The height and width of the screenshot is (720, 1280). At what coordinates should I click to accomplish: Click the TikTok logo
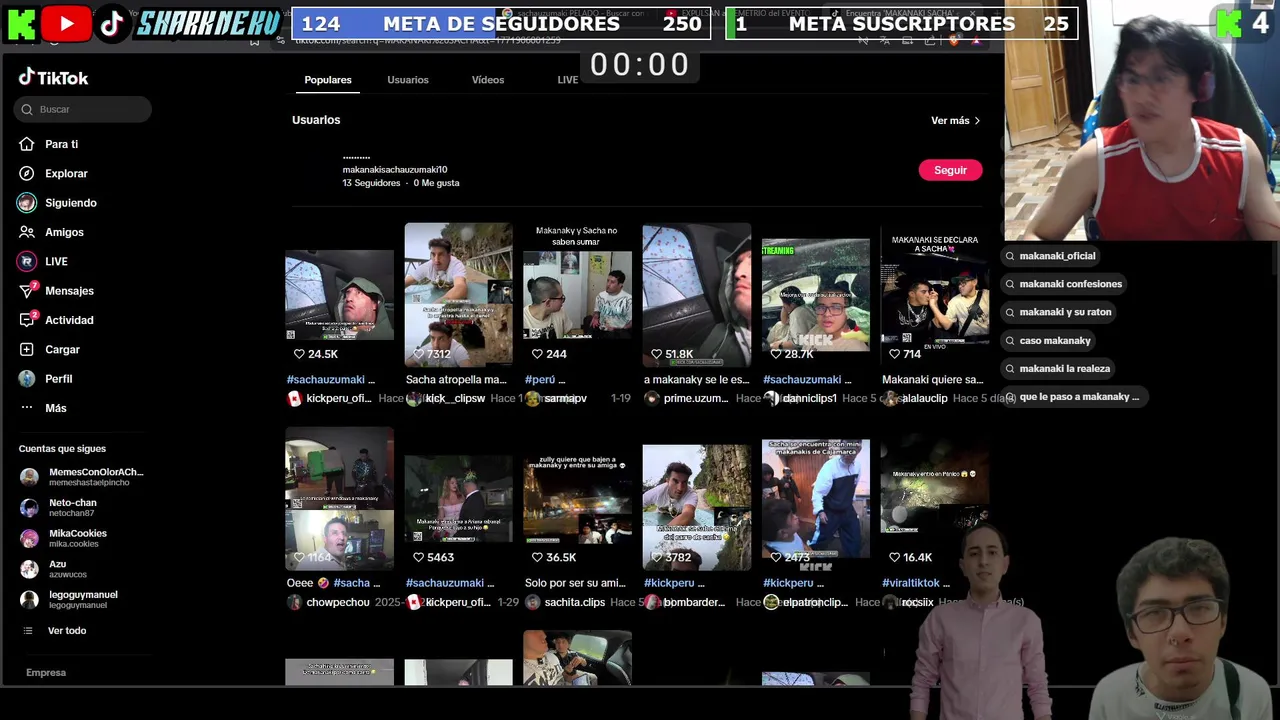click(53, 77)
